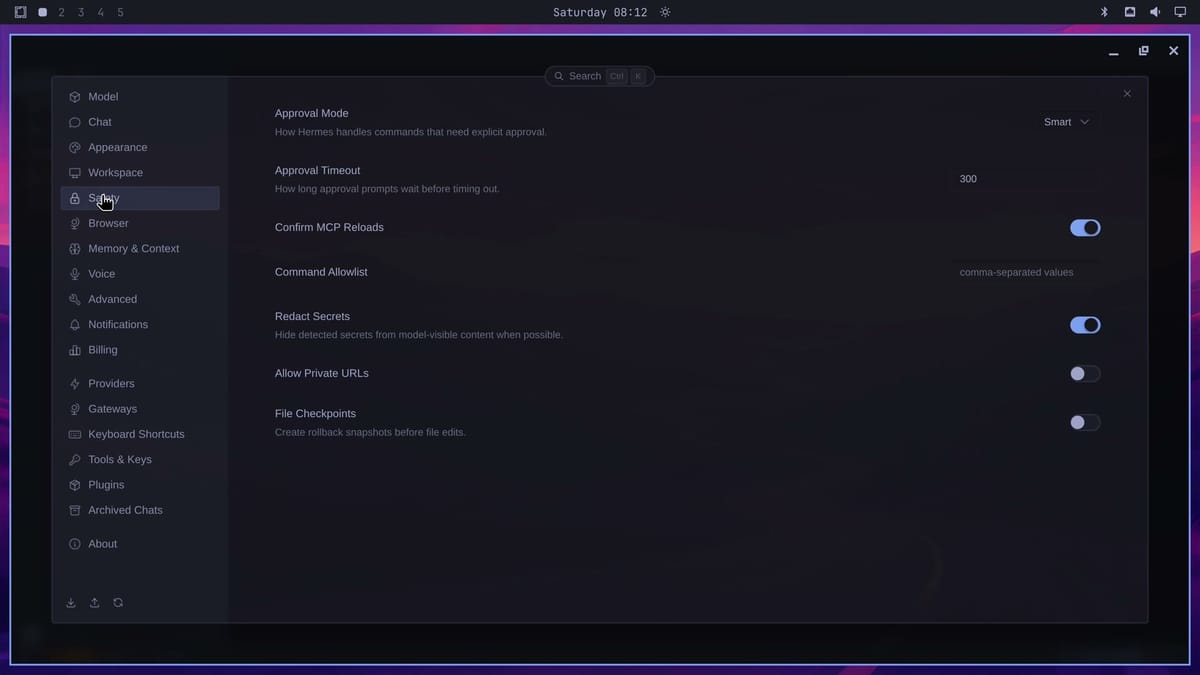
Task: Click the Command Allowlist comma-separated values field
Action: click(1025, 272)
